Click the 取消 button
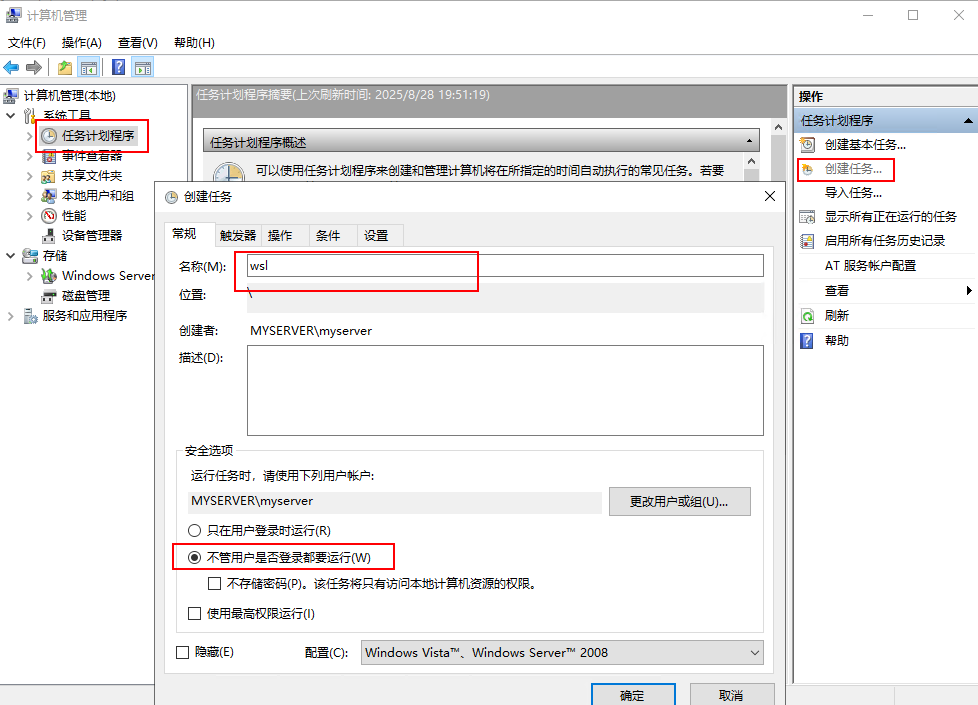This screenshot has height=705, width=978. 732,694
